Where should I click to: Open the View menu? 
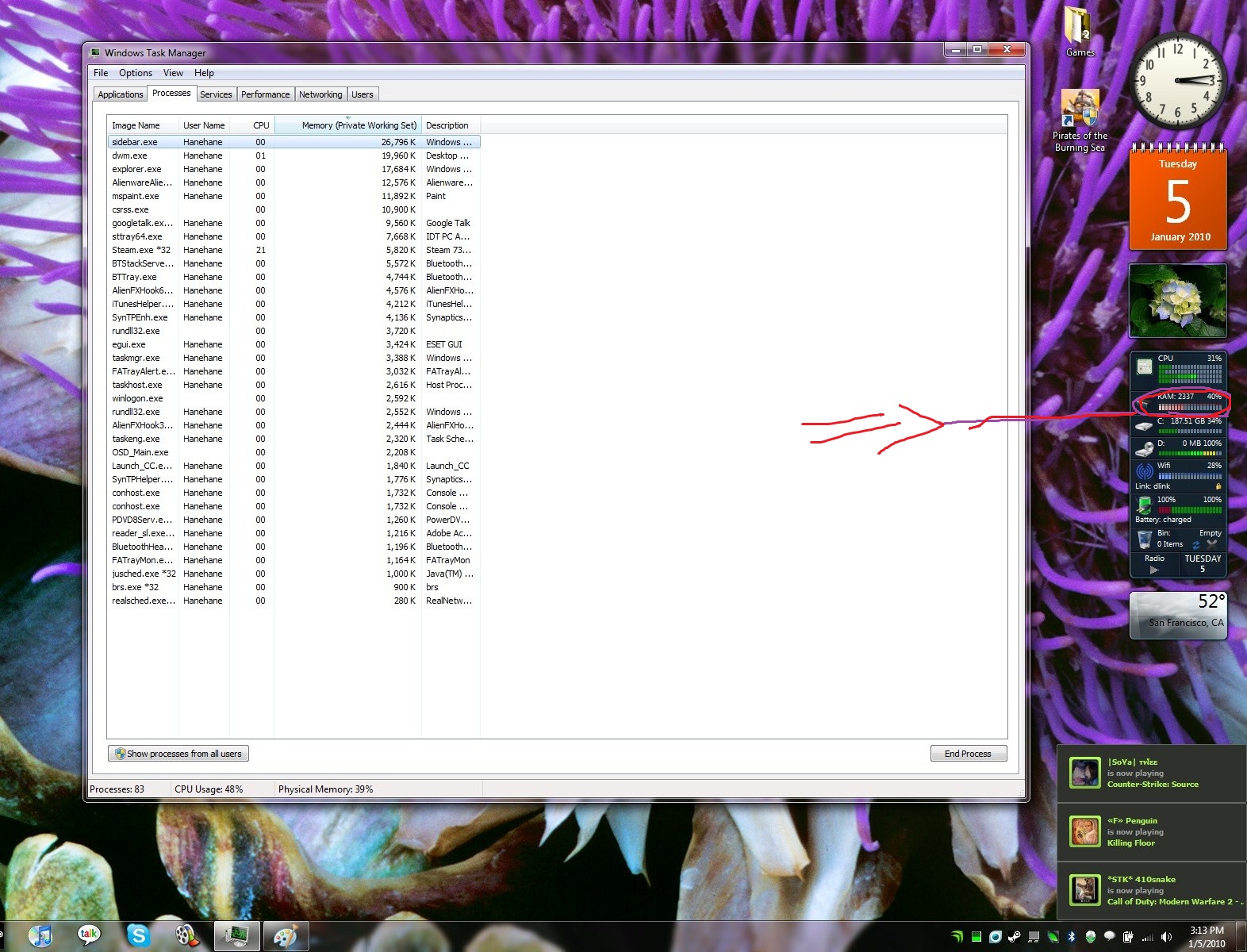pos(173,73)
